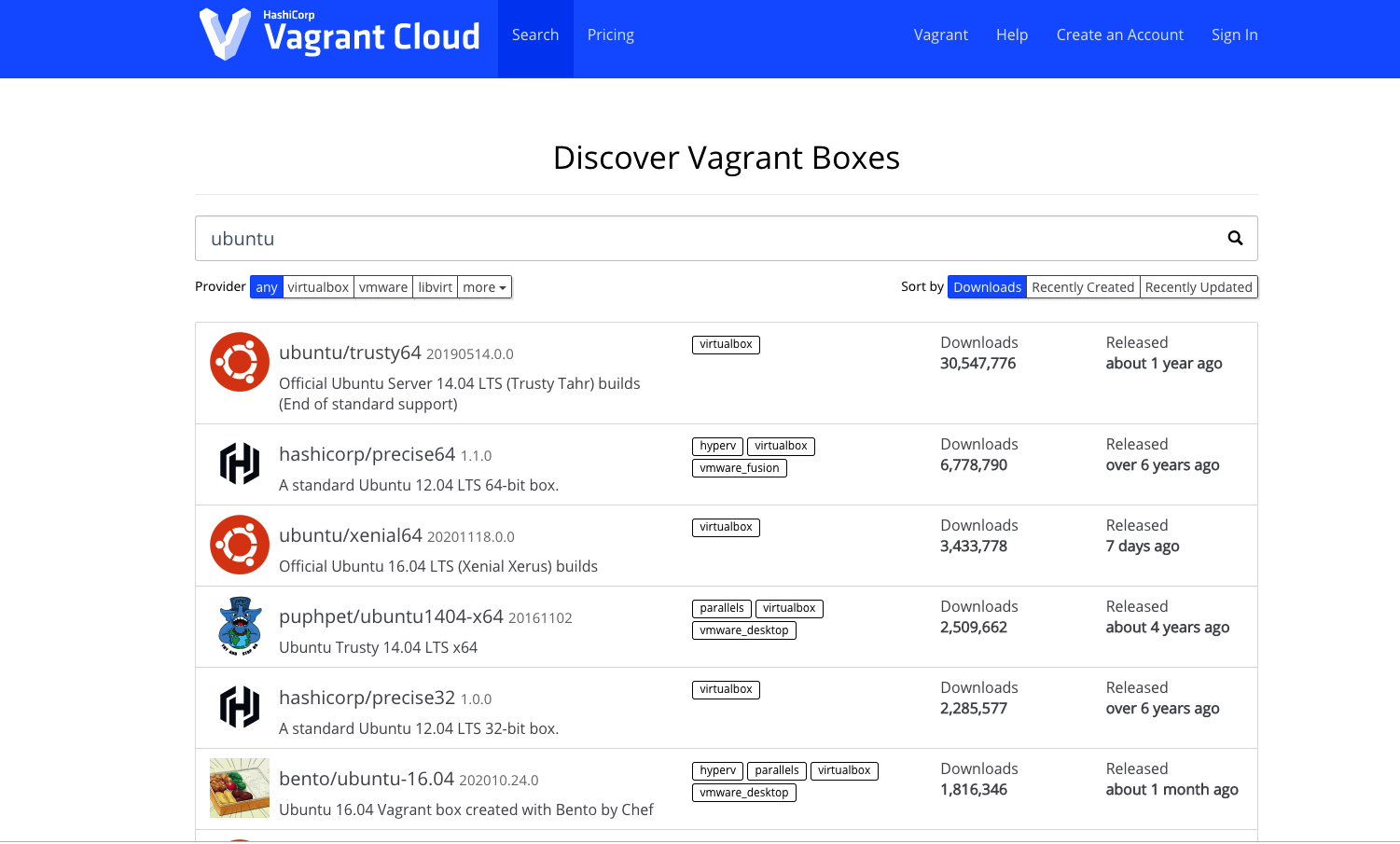The width and height of the screenshot is (1400, 844).
Task: Click the hashicorp/precise32 HashiCorp logo
Action: coord(240,707)
